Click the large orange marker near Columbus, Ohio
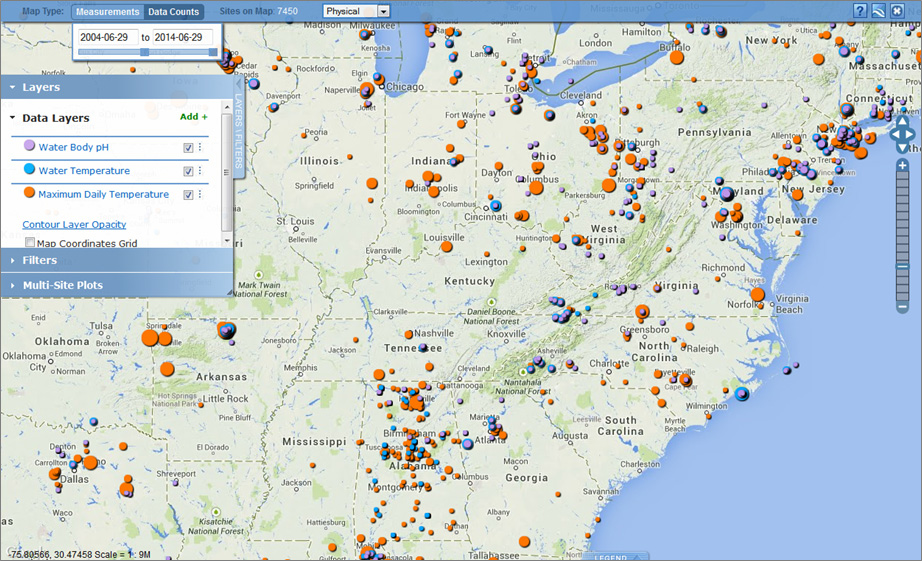This screenshot has width=922, height=561. (x=536, y=188)
